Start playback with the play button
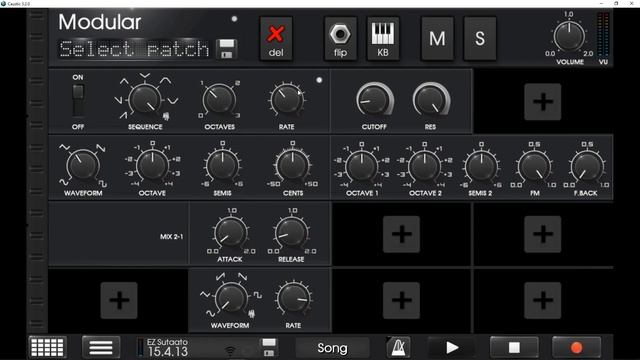The width and height of the screenshot is (640, 360). pyautogui.click(x=452, y=347)
